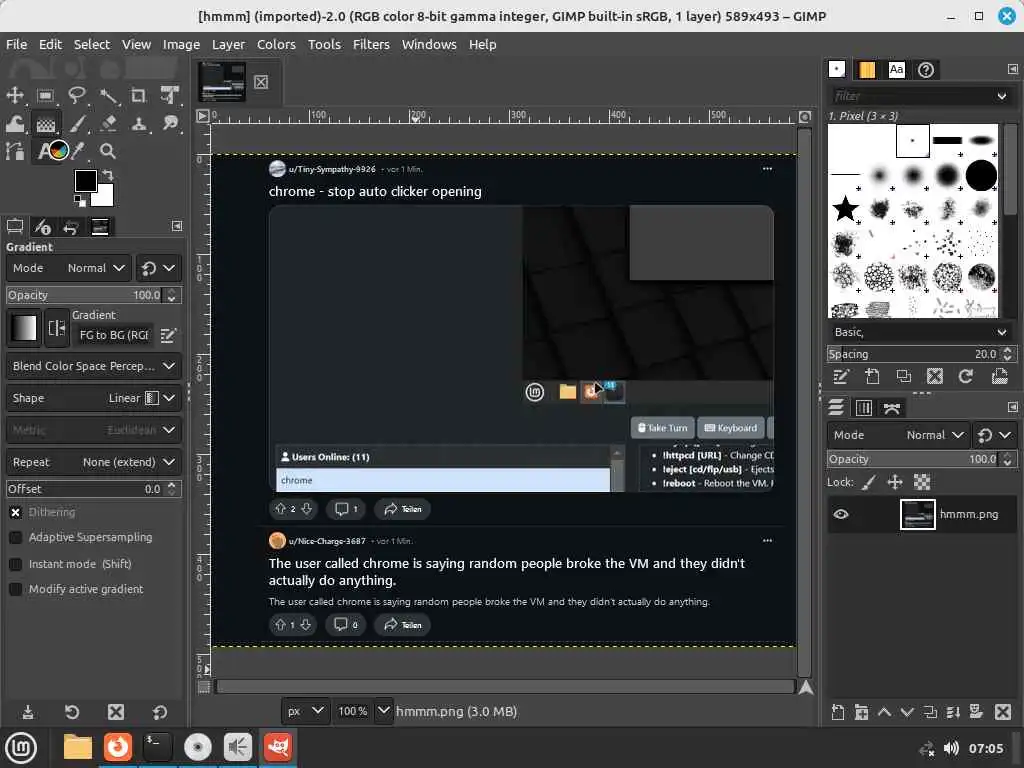Expand the brush filter dropdown arrow
Viewport: 1024px width, 768px height.
click(1002, 97)
